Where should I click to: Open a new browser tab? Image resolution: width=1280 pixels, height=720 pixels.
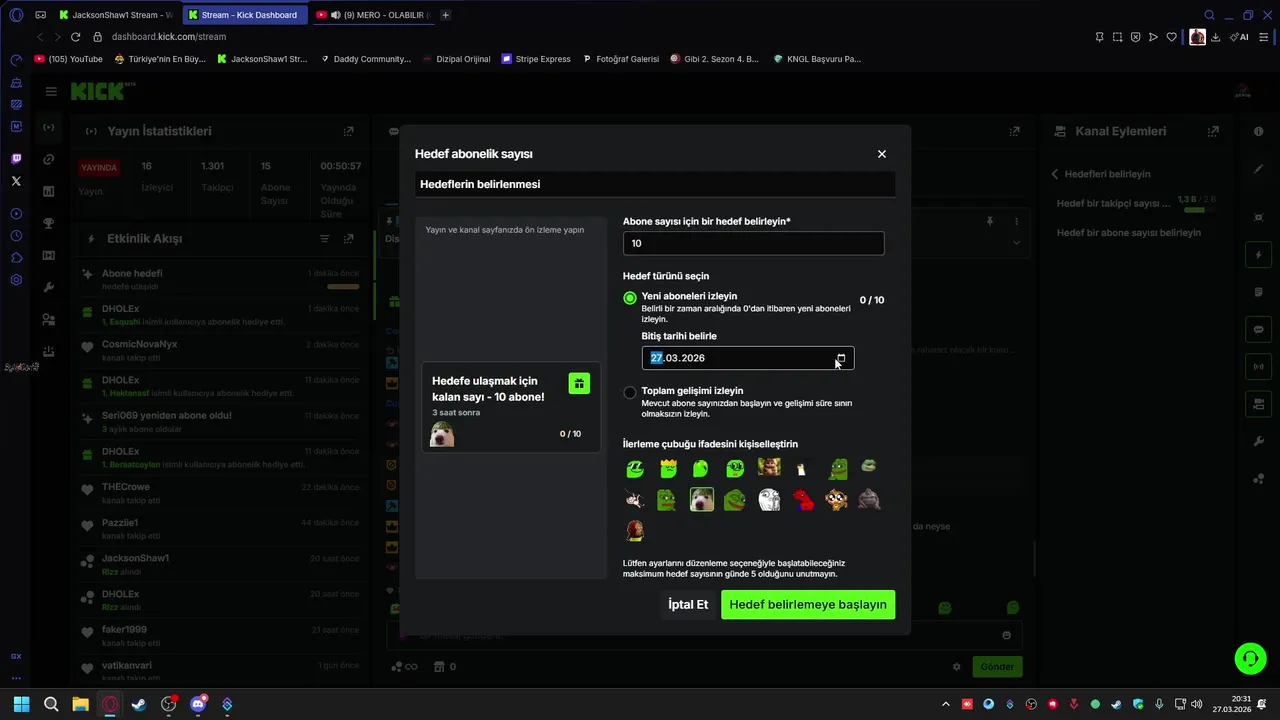pos(445,15)
